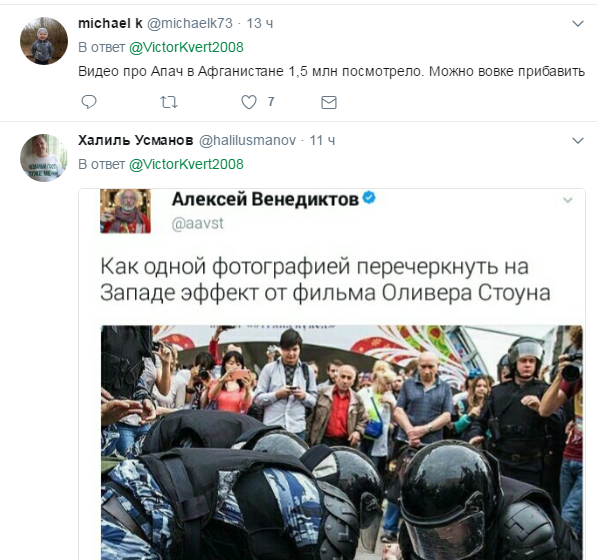The height and width of the screenshot is (560, 597).
Task: Open the riot police protest photo
Action: click(x=342, y=442)
